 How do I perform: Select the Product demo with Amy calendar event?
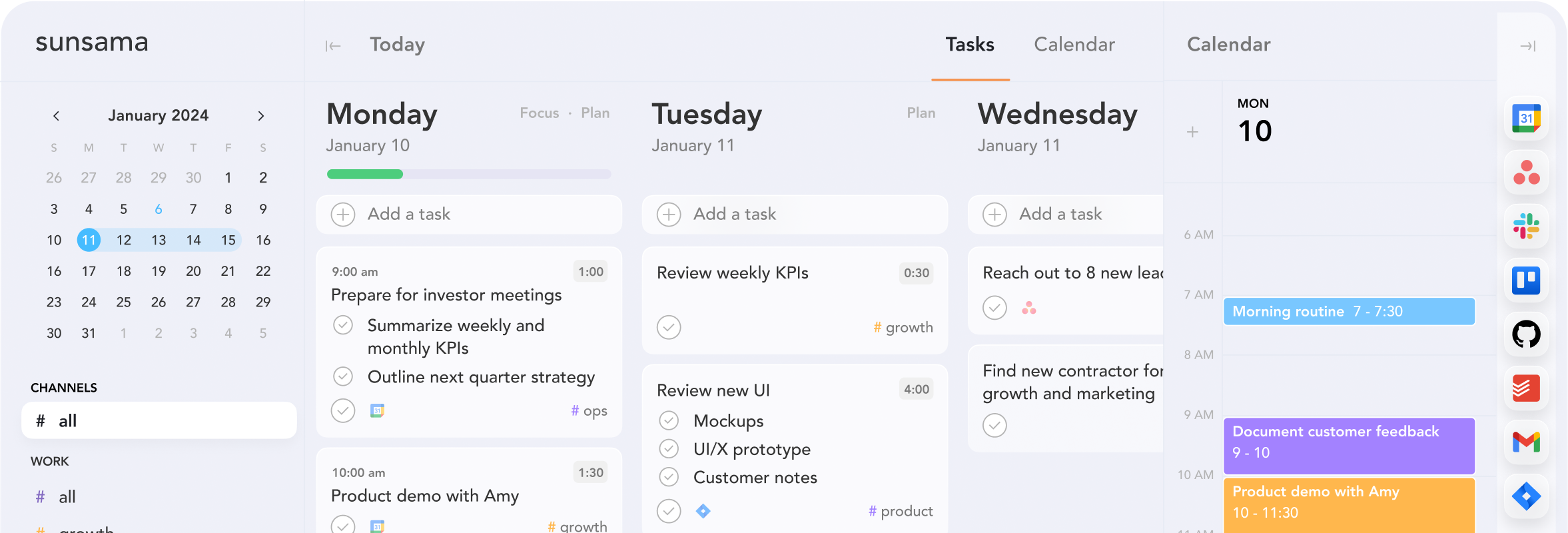1350,506
